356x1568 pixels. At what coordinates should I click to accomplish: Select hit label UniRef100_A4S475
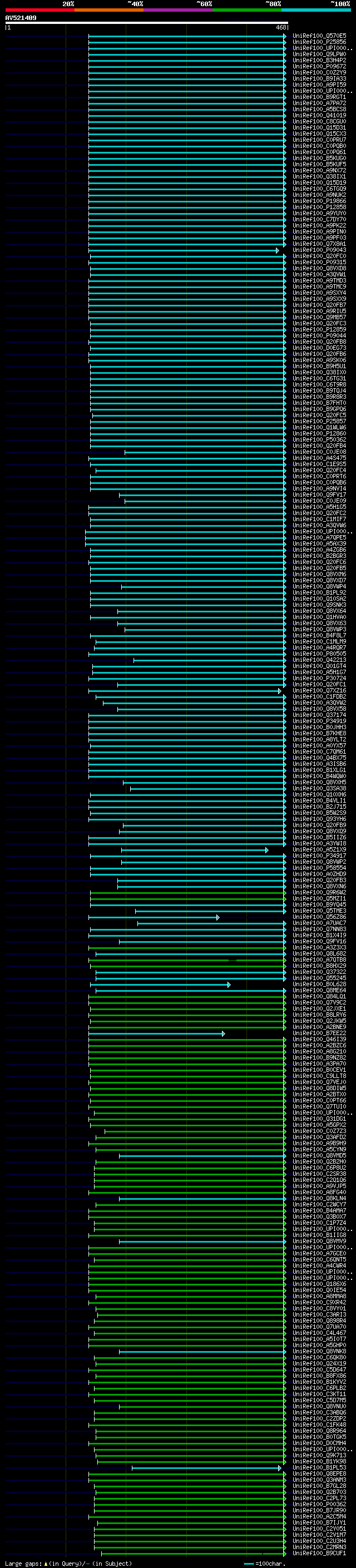coord(319,458)
